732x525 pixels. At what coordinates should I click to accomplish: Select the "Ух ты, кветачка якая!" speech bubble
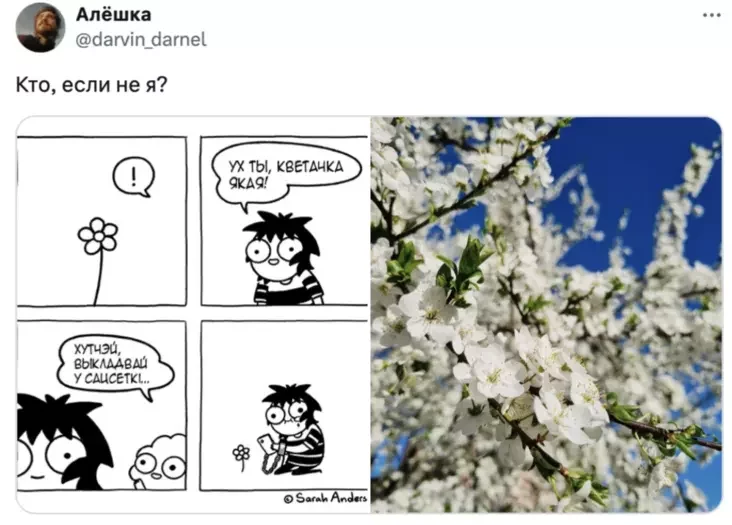click(286, 177)
